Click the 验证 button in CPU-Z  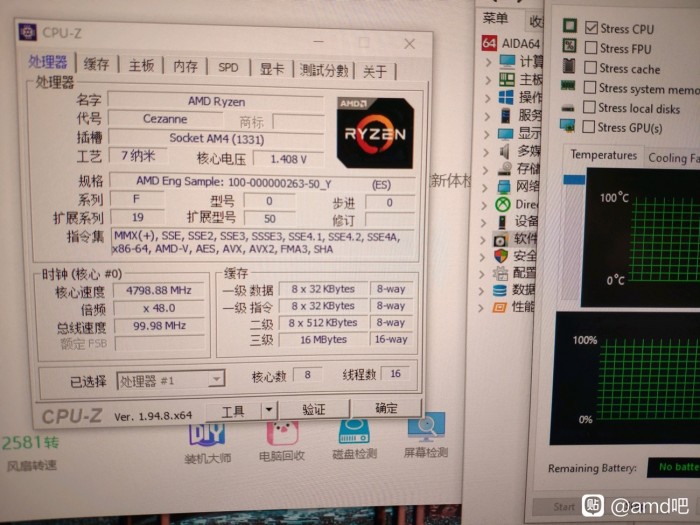point(314,408)
